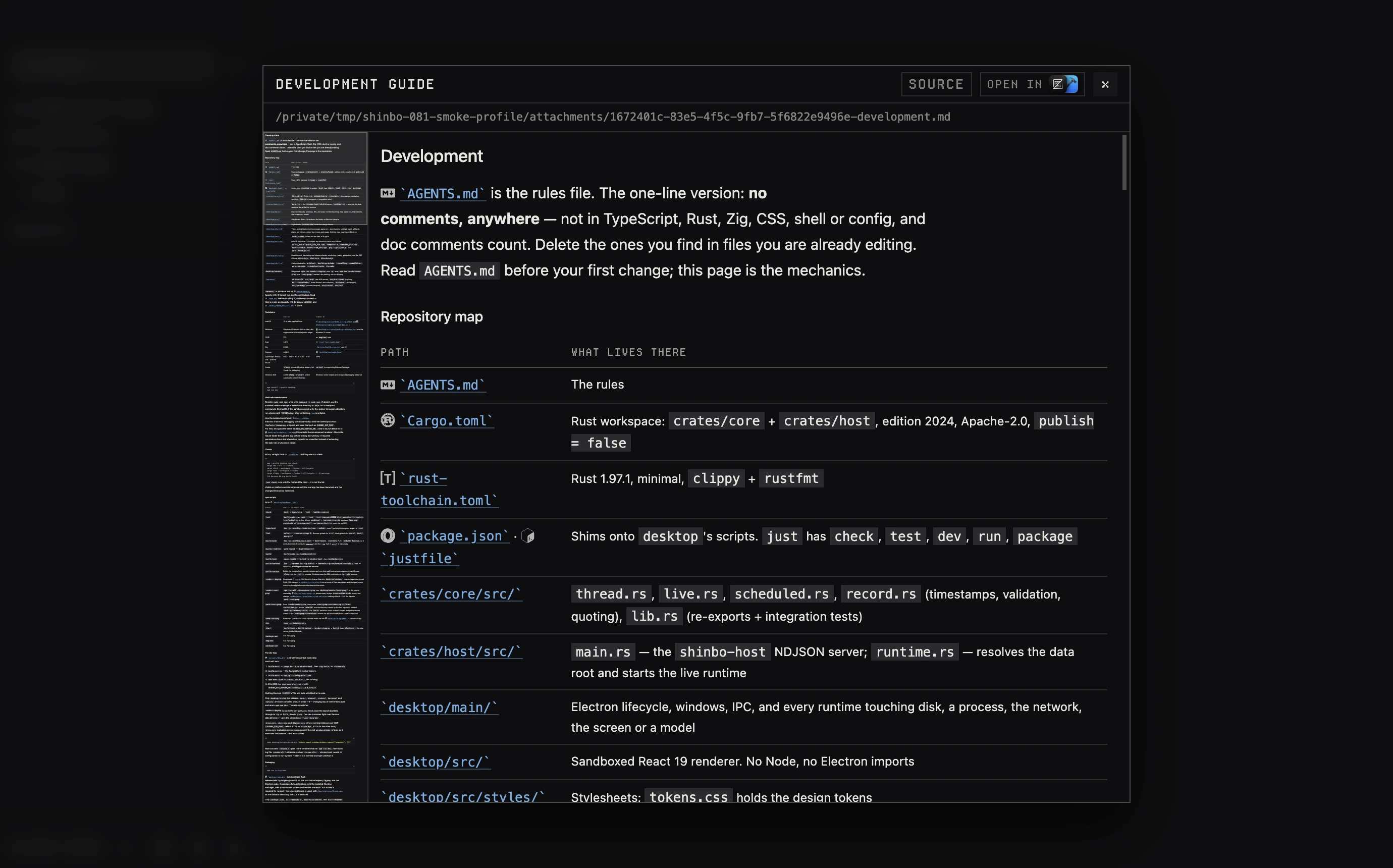Click the clippy code chip
This screenshot has height=868, width=1393.
716,479
